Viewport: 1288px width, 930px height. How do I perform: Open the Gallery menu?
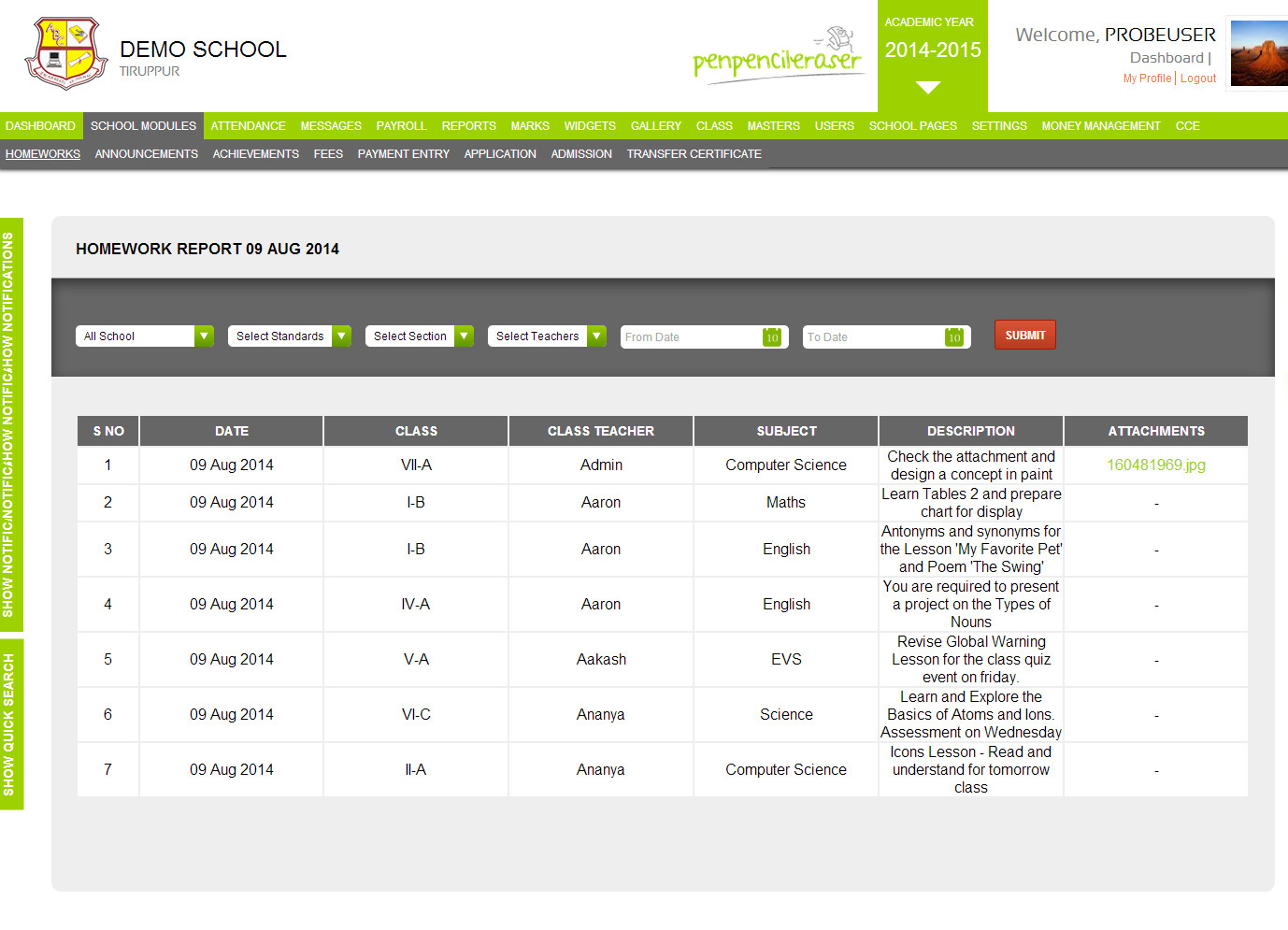tap(656, 125)
